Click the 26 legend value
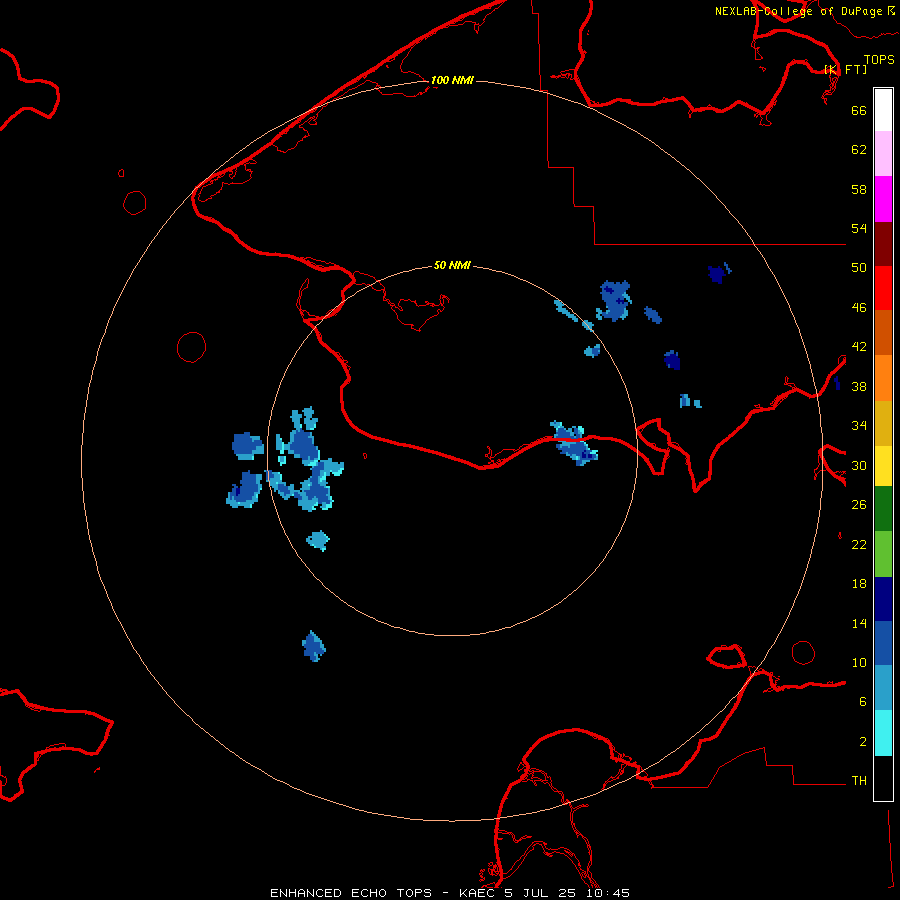900x900 pixels. (859, 505)
